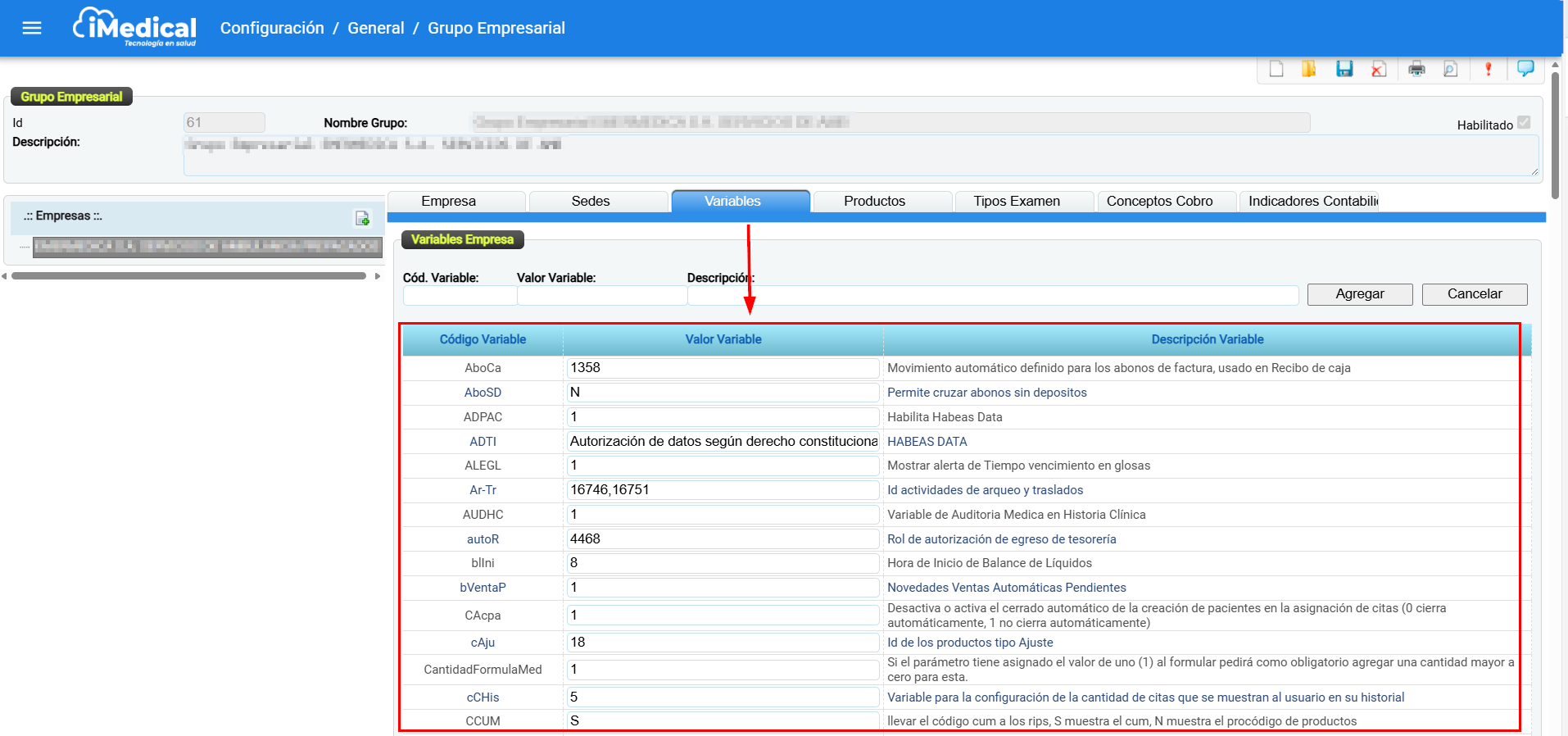The image size is (1568, 736).
Task: Save using the floppy disk icon
Action: pos(1344,69)
